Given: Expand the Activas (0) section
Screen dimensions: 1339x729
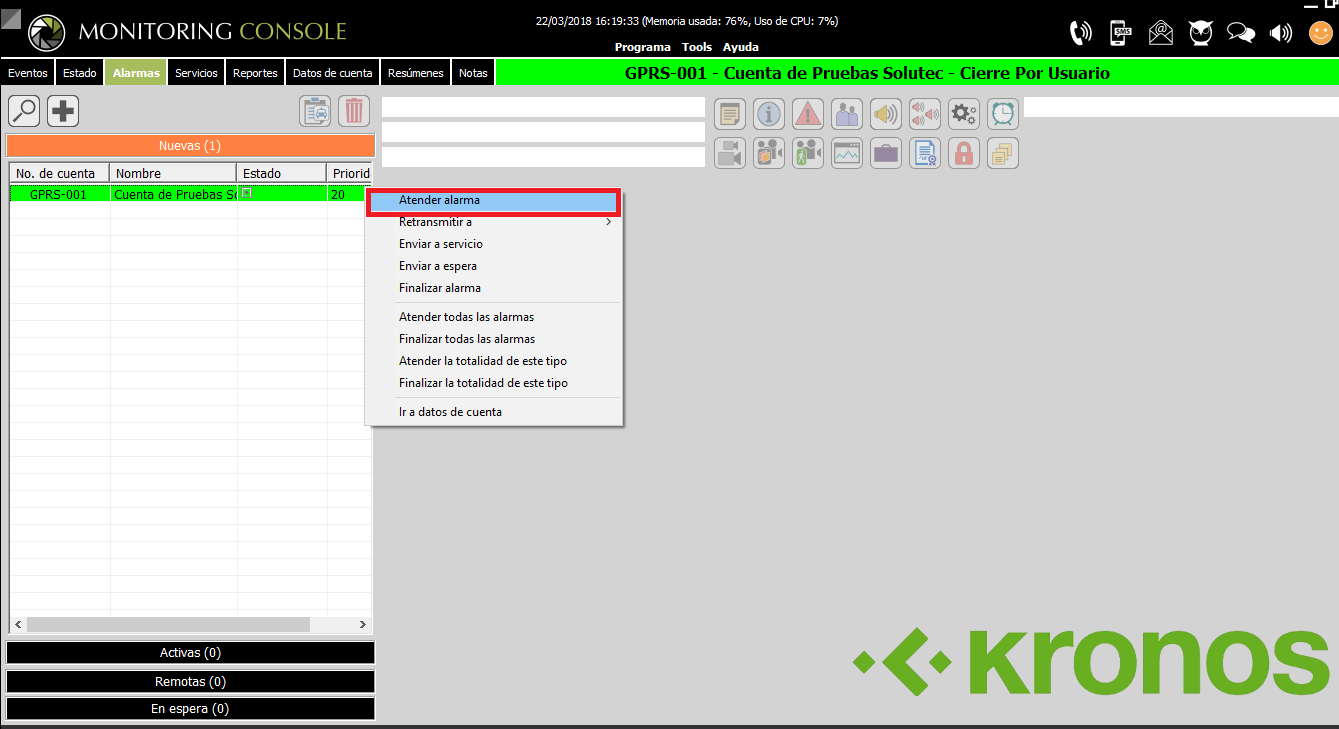Looking at the screenshot, I should coord(190,653).
